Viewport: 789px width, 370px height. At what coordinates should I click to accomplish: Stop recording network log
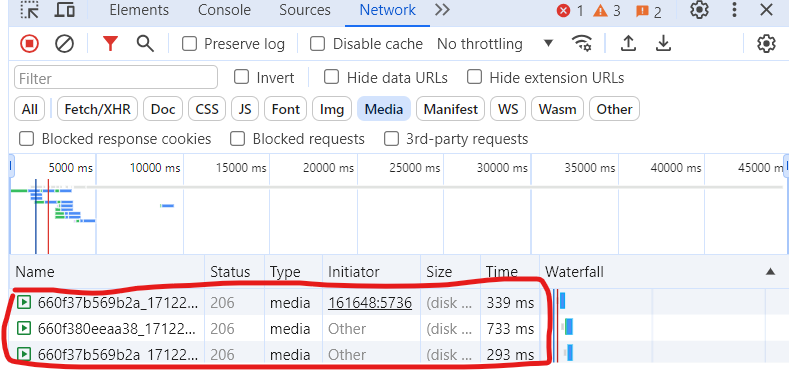[x=29, y=44]
